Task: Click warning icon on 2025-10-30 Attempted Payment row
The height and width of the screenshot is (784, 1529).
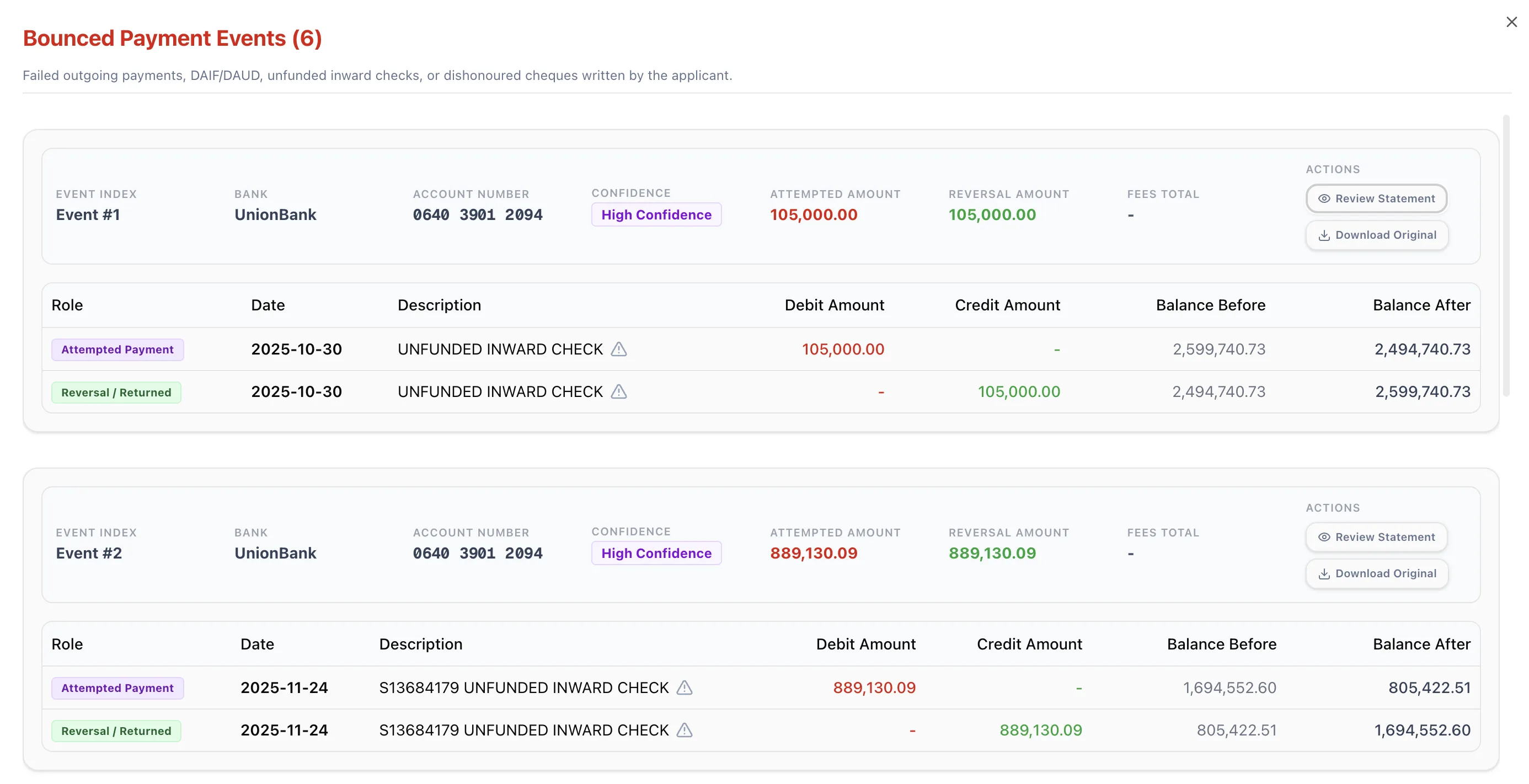Action: point(618,349)
